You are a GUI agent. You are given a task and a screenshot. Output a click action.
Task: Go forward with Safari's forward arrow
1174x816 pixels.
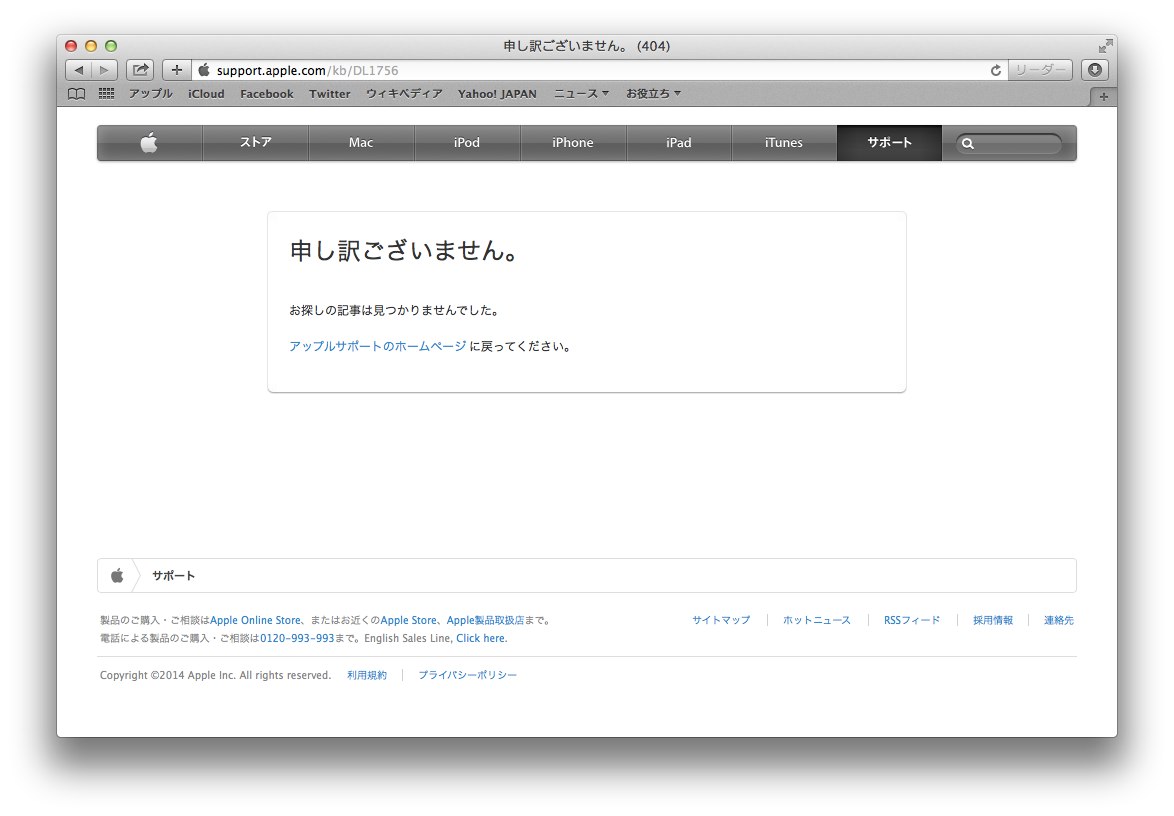[x=104, y=70]
